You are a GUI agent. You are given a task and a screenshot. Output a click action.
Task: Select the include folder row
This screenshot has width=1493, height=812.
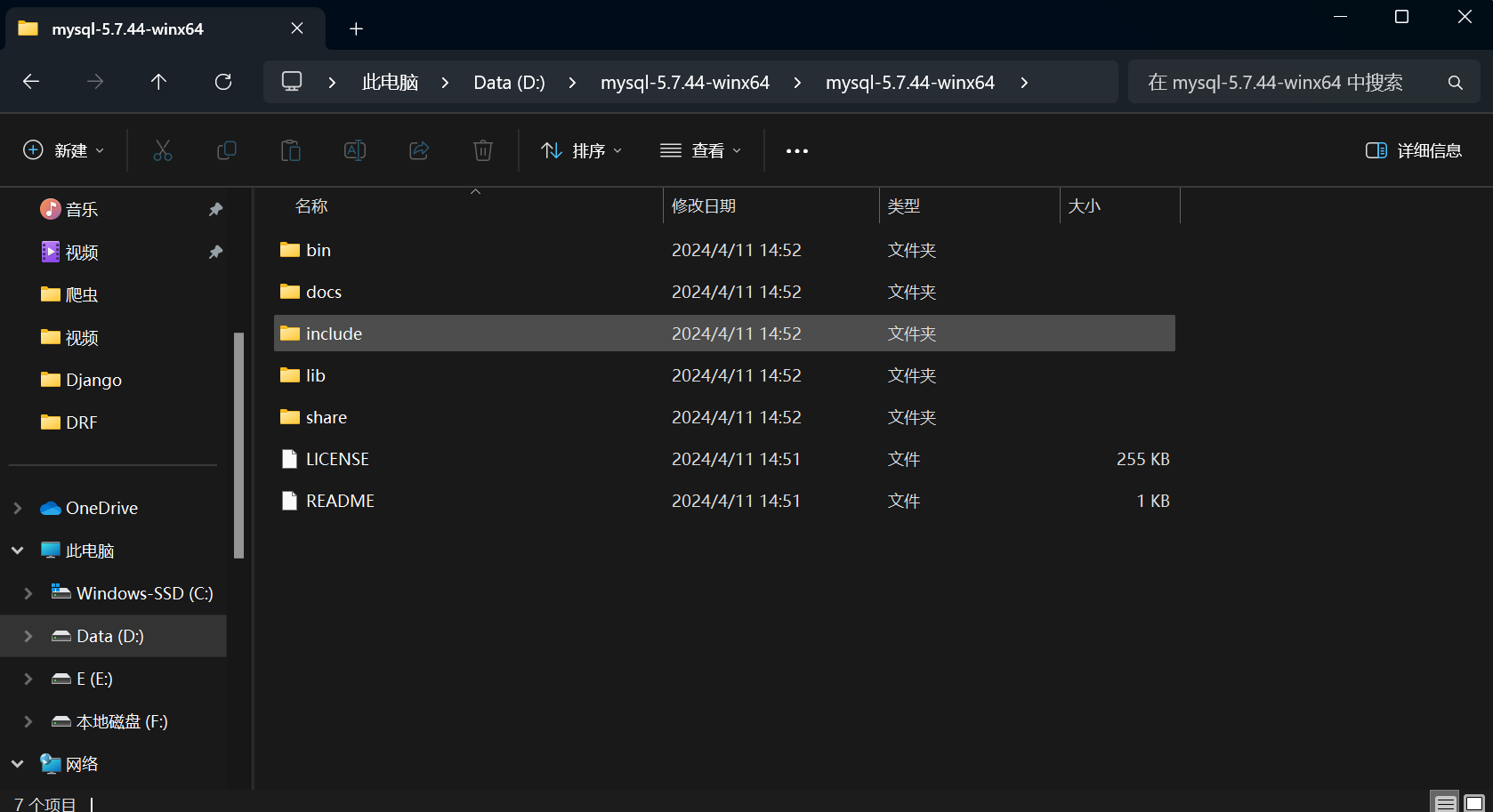724,334
